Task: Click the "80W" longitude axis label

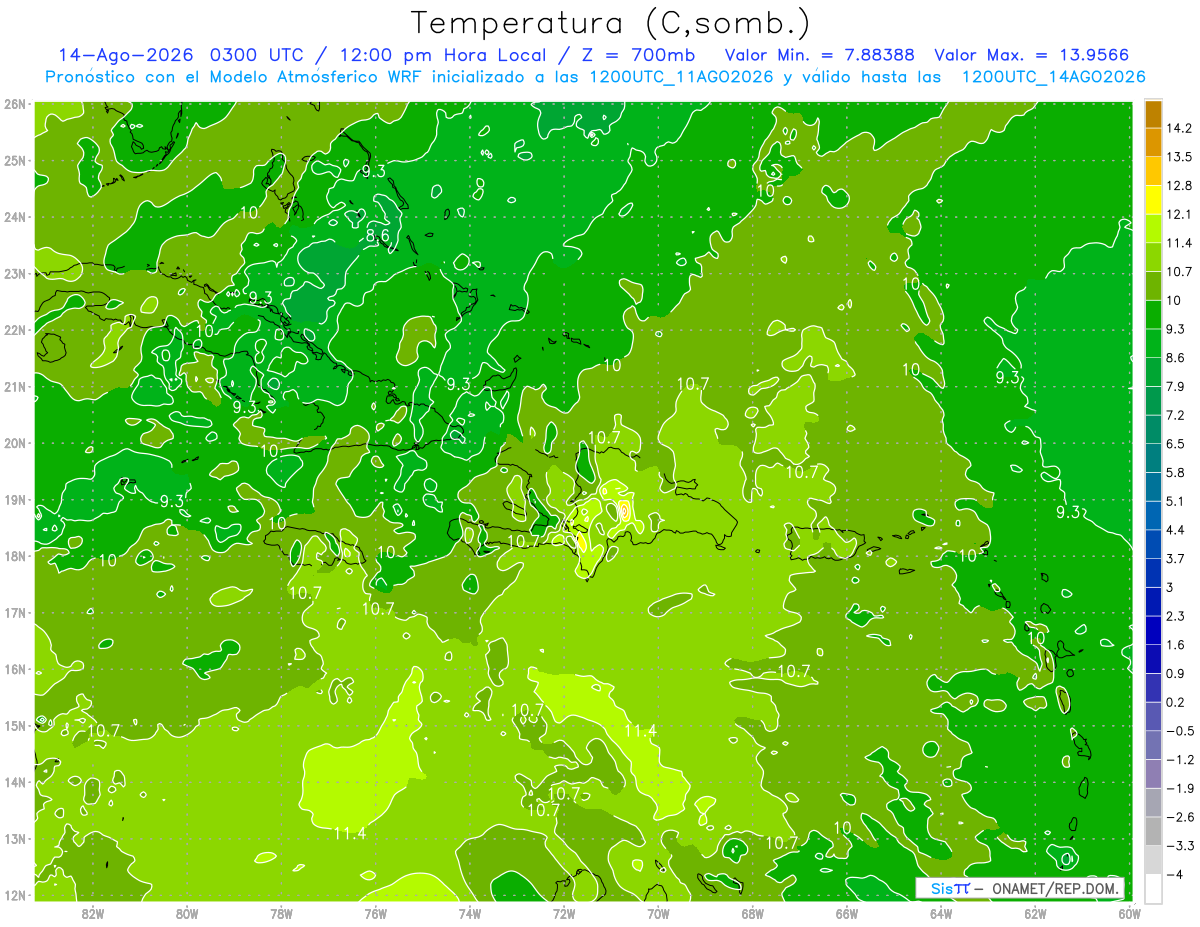Action: coord(187,912)
